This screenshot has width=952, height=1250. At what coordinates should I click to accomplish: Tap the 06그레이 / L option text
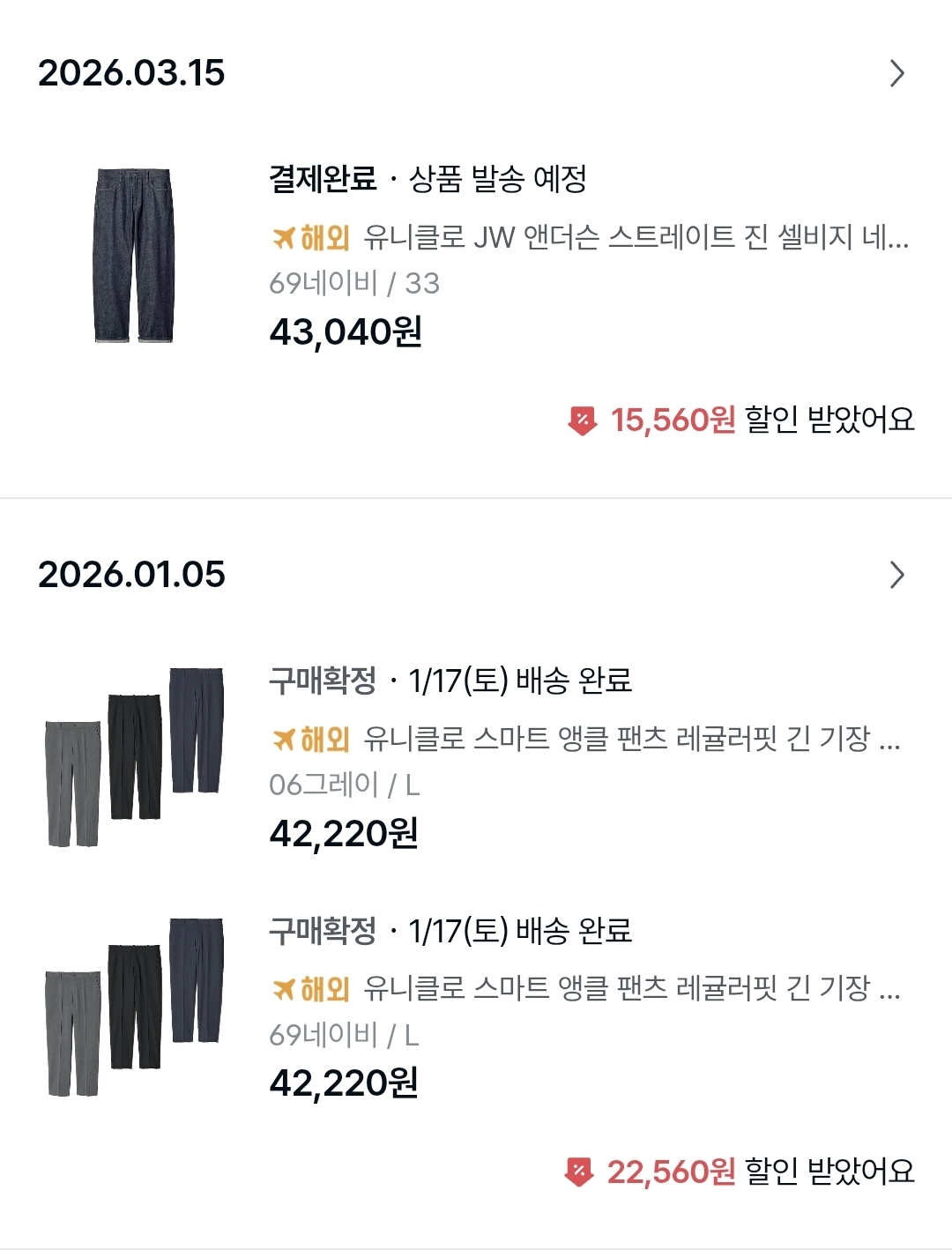[x=344, y=785]
